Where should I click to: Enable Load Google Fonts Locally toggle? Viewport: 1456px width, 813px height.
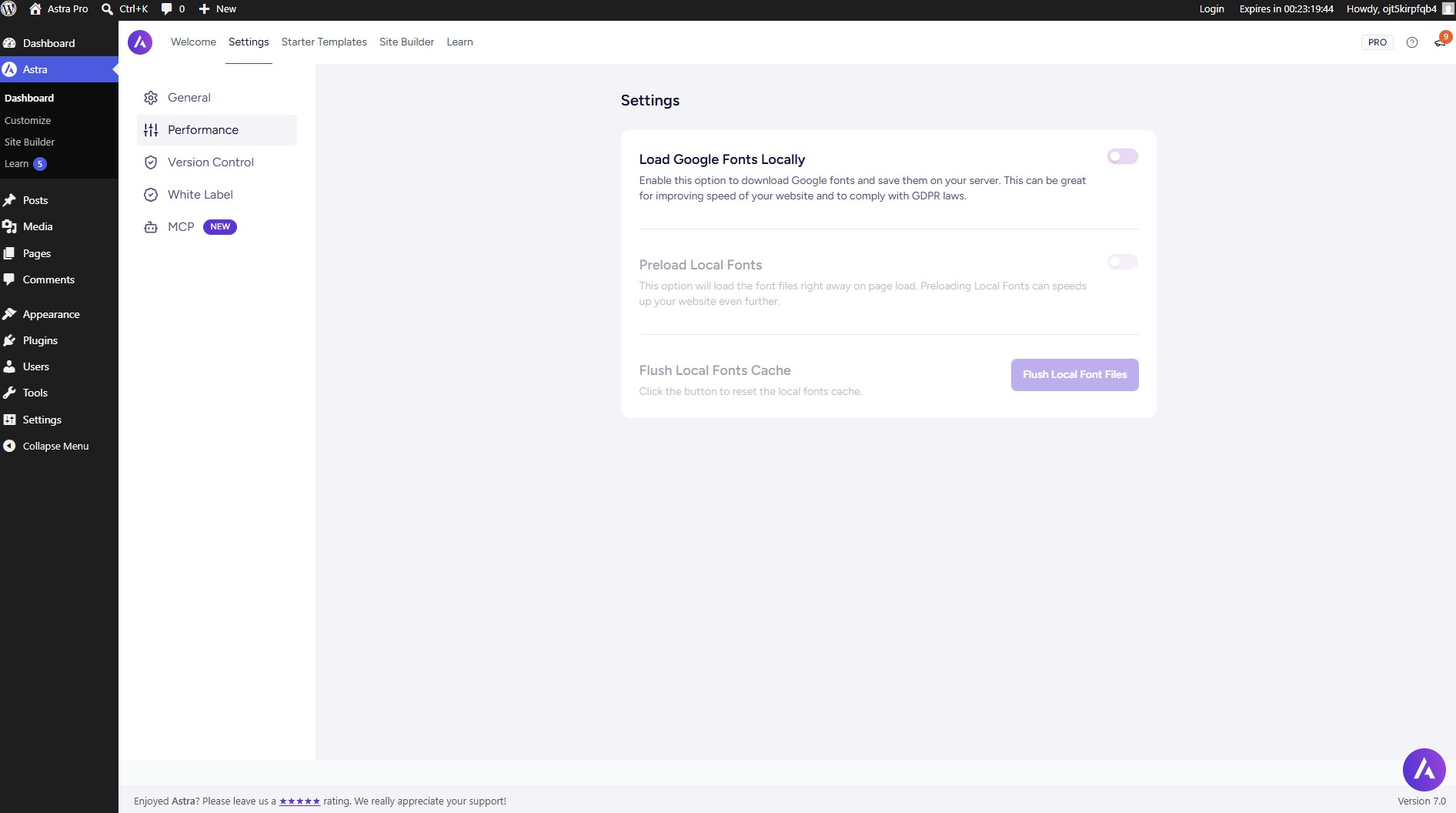(1122, 156)
